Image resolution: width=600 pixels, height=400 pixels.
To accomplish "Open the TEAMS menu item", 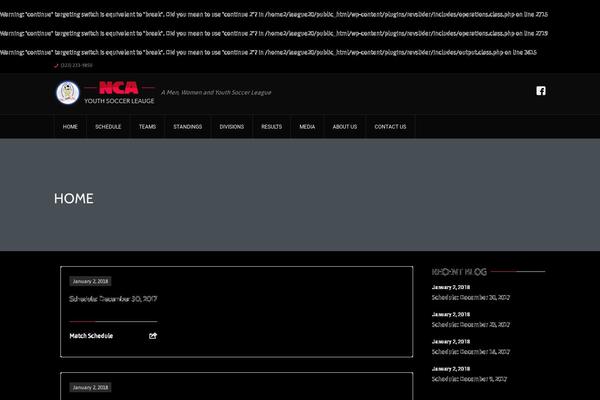I will [x=147, y=127].
